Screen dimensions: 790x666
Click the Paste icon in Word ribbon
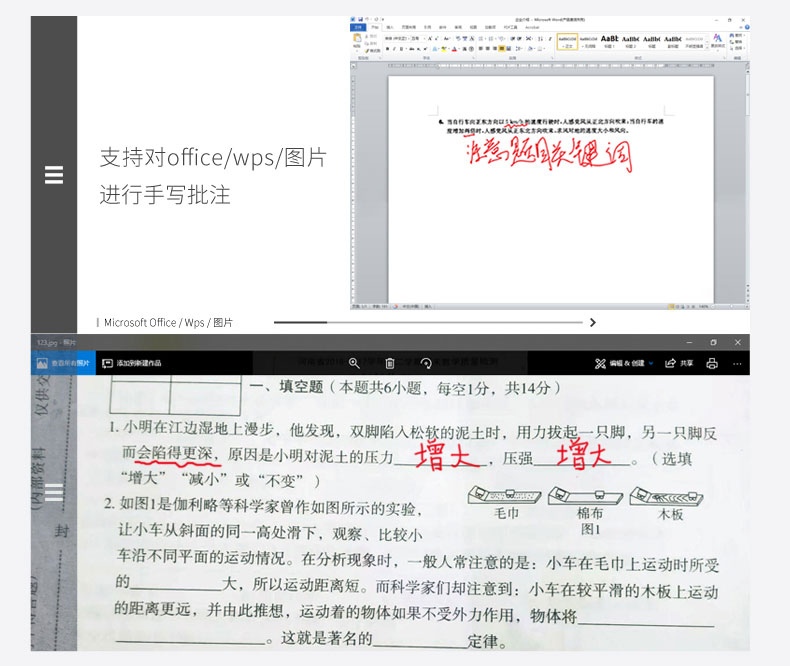(x=357, y=39)
